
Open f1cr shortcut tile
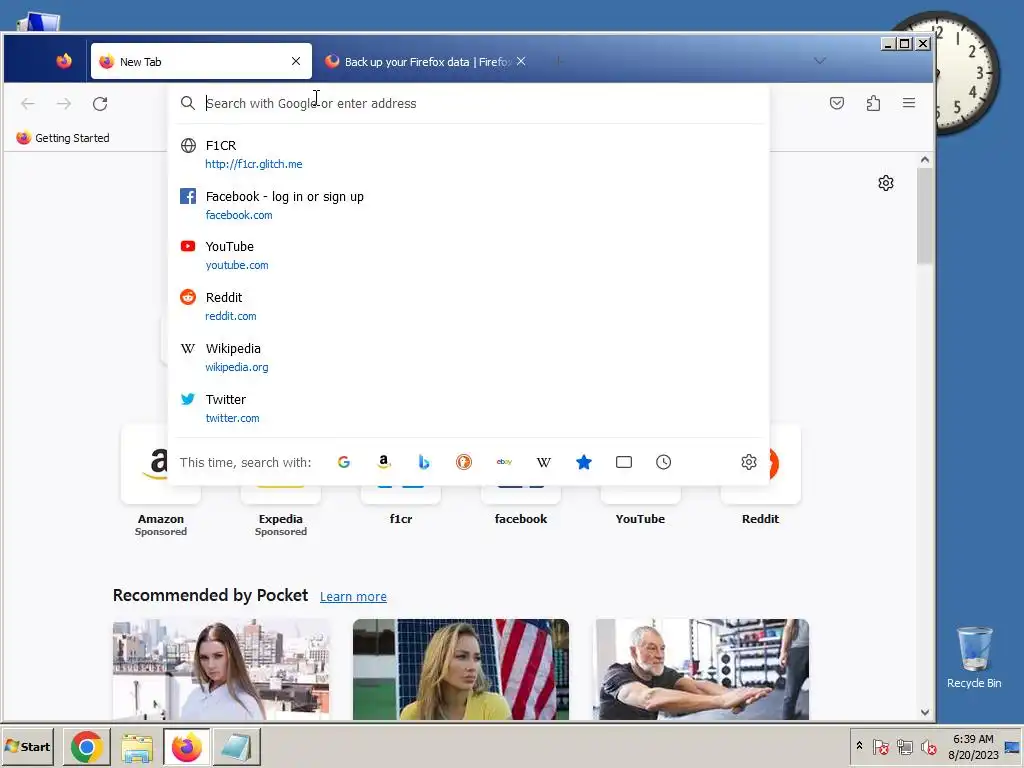coord(401,506)
